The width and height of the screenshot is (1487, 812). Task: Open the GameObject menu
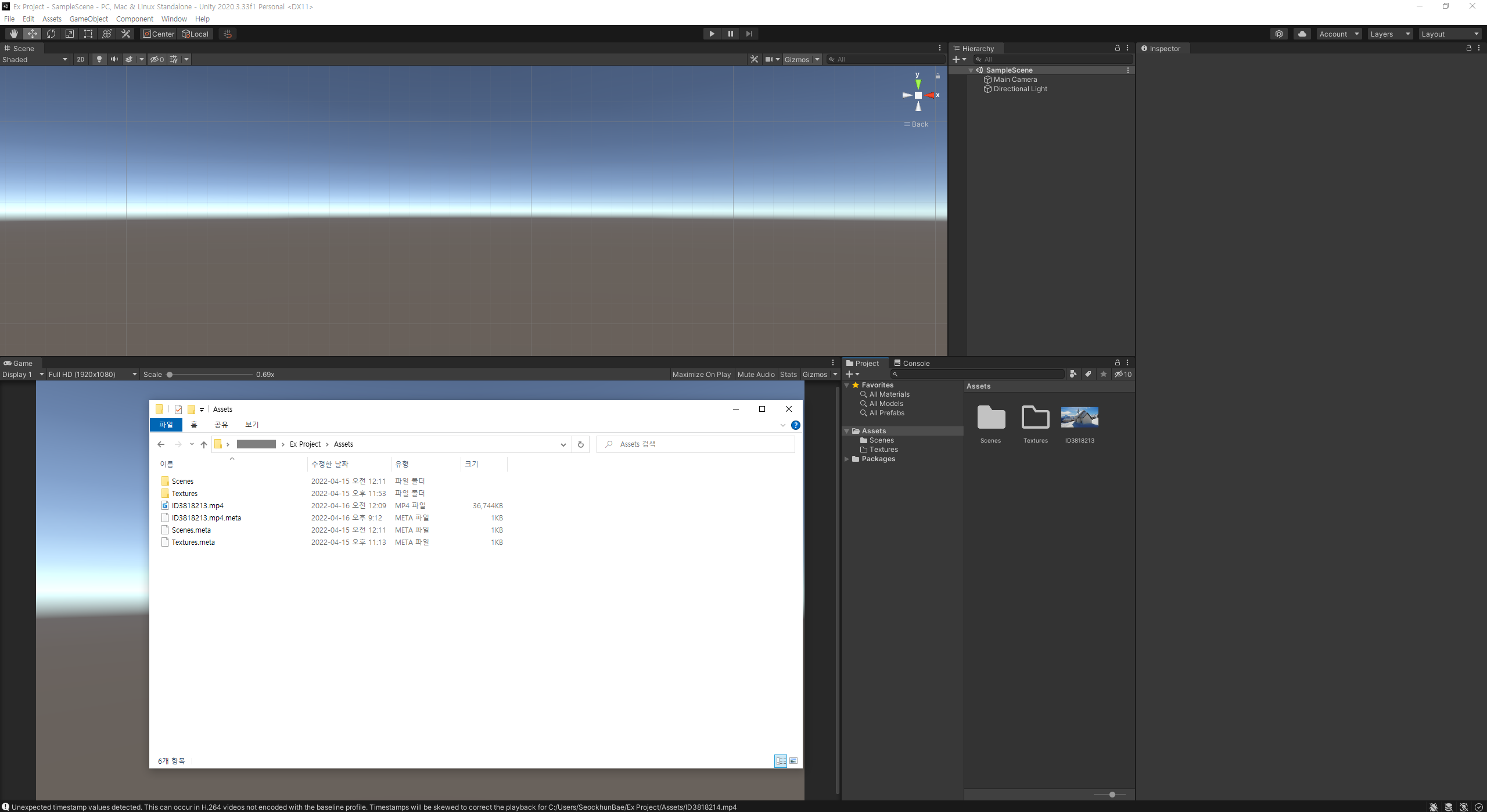click(88, 19)
